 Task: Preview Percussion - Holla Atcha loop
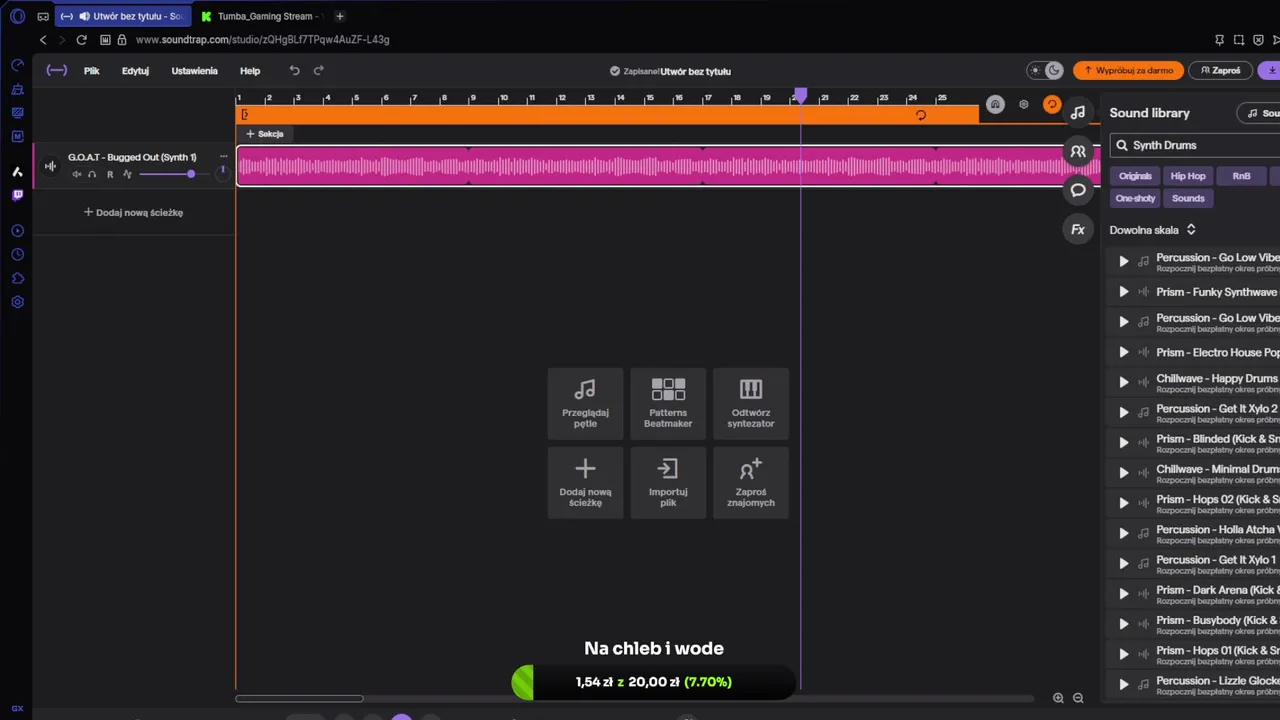pos(1124,533)
